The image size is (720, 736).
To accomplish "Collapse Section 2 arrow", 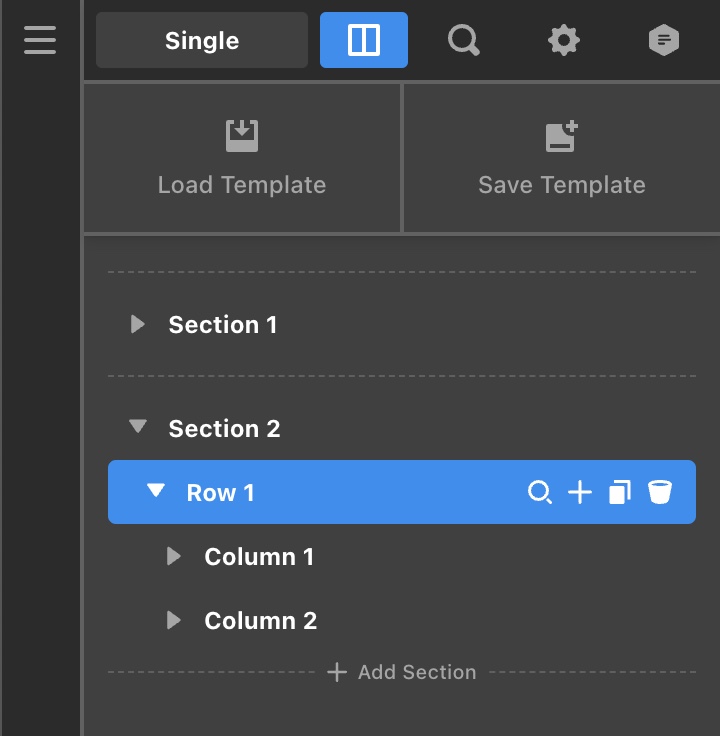I will click(x=138, y=428).
